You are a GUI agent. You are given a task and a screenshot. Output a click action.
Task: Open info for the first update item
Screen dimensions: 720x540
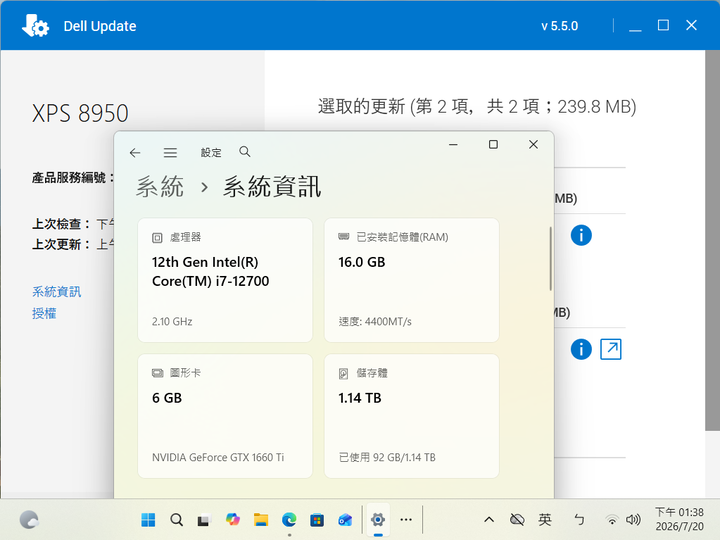(581, 236)
